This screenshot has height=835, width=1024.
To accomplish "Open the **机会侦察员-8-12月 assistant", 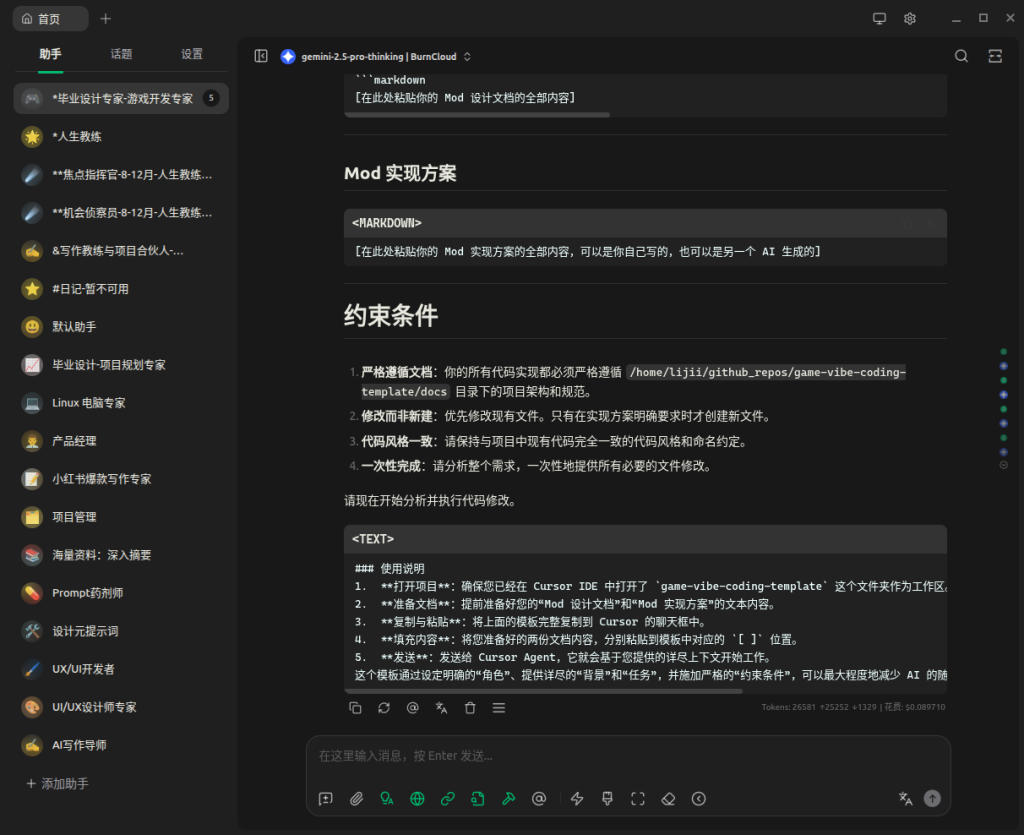I will [121, 212].
